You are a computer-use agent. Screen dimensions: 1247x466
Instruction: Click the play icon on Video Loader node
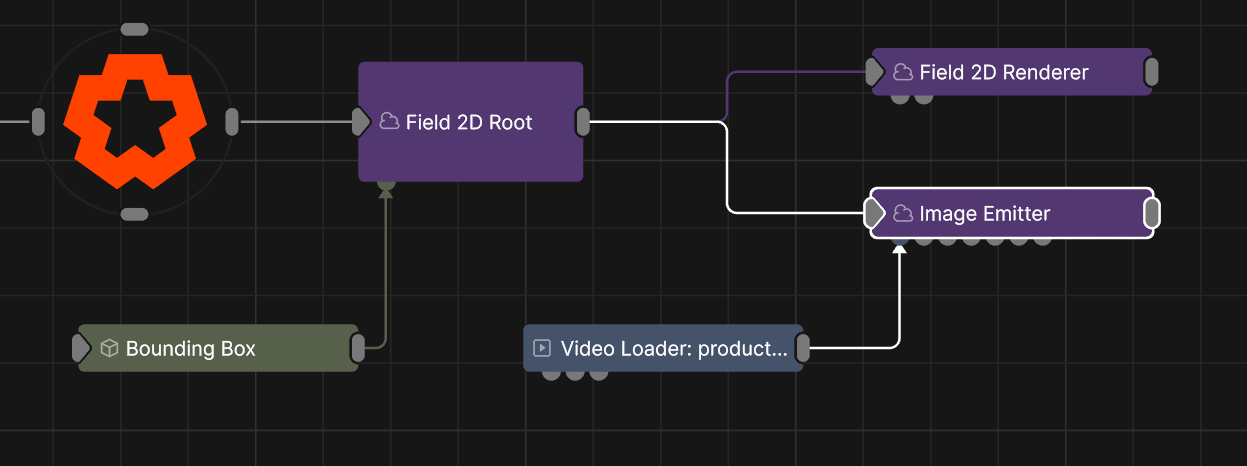(542, 348)
